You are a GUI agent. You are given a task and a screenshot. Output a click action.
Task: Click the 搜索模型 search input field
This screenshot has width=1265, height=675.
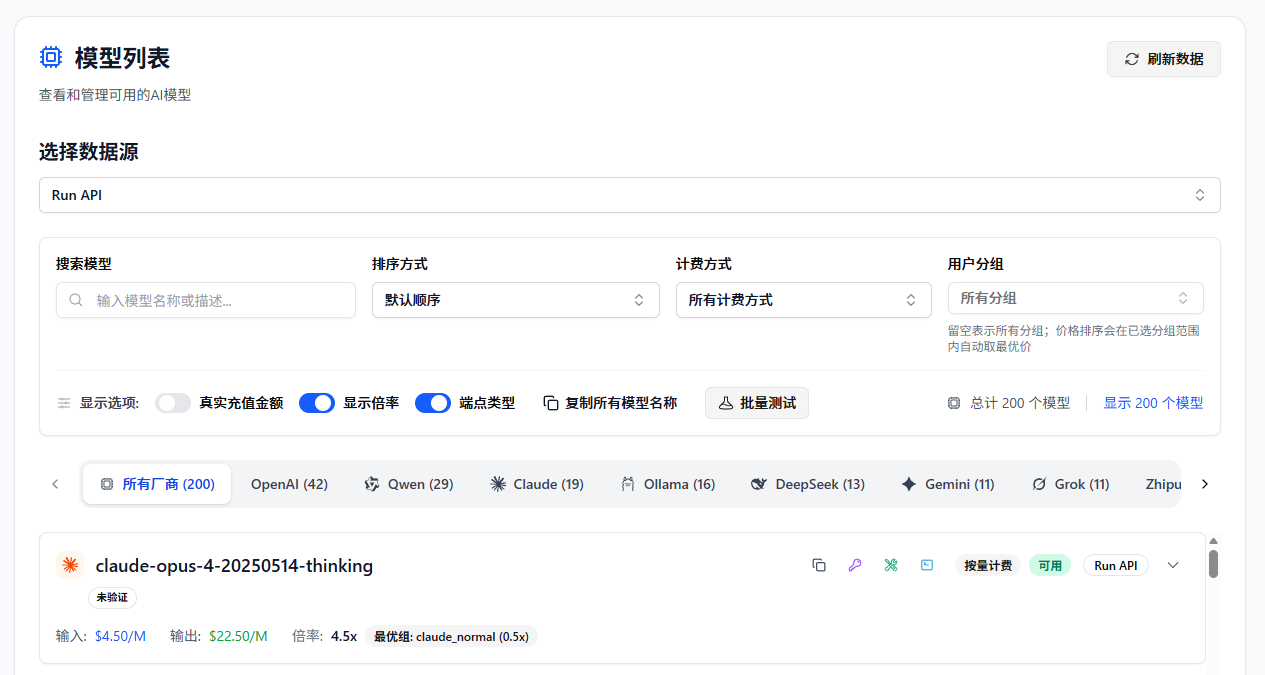[206, 300]
